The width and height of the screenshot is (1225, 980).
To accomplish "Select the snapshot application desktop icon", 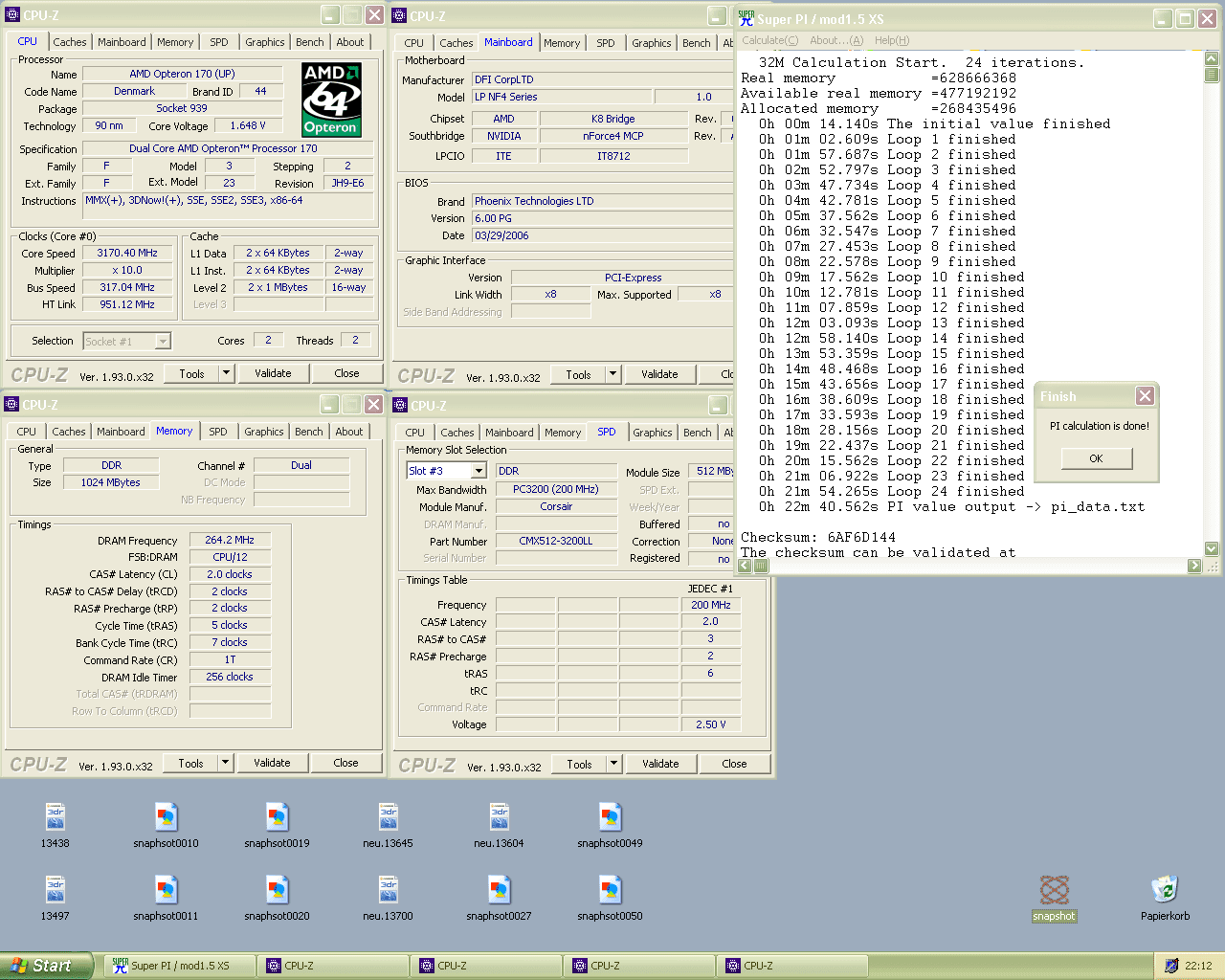I will [x=1055, y=891].
